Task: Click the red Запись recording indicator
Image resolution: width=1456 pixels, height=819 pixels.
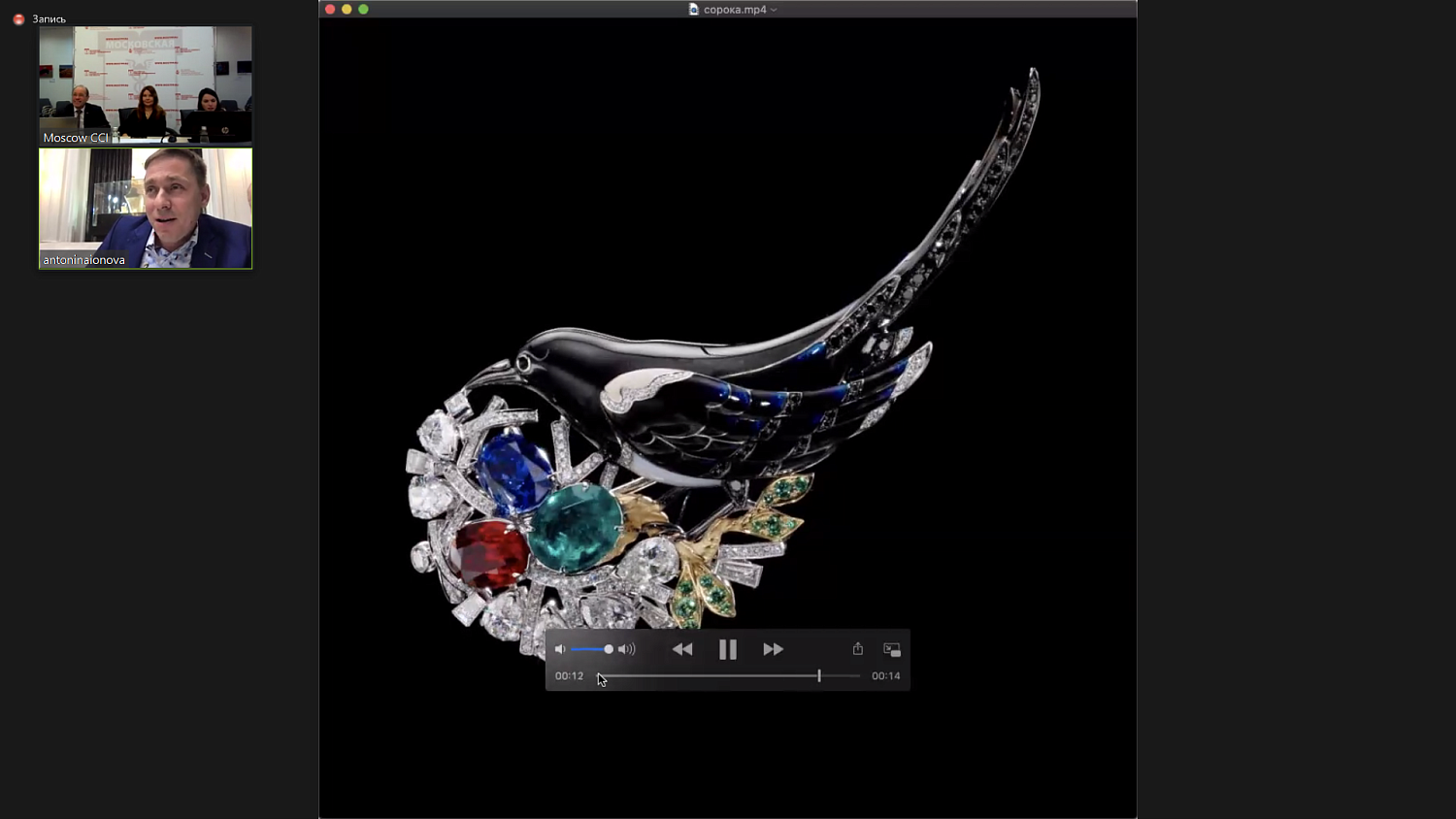Action: [18, 18]
